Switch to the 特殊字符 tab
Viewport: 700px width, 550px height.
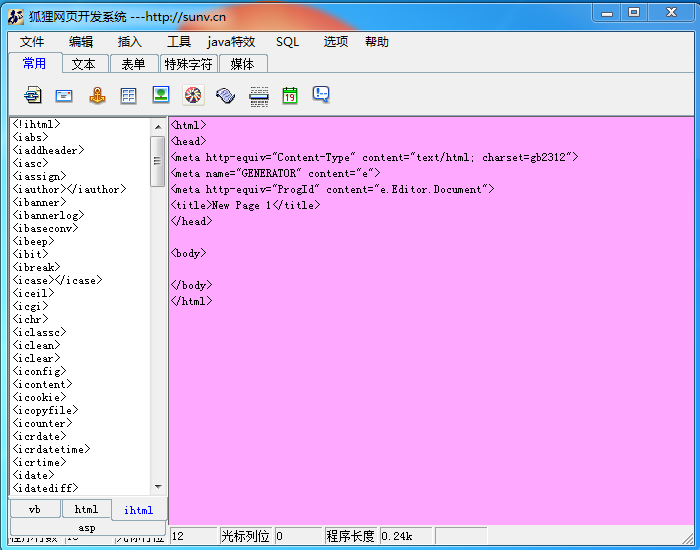(188, 64)
